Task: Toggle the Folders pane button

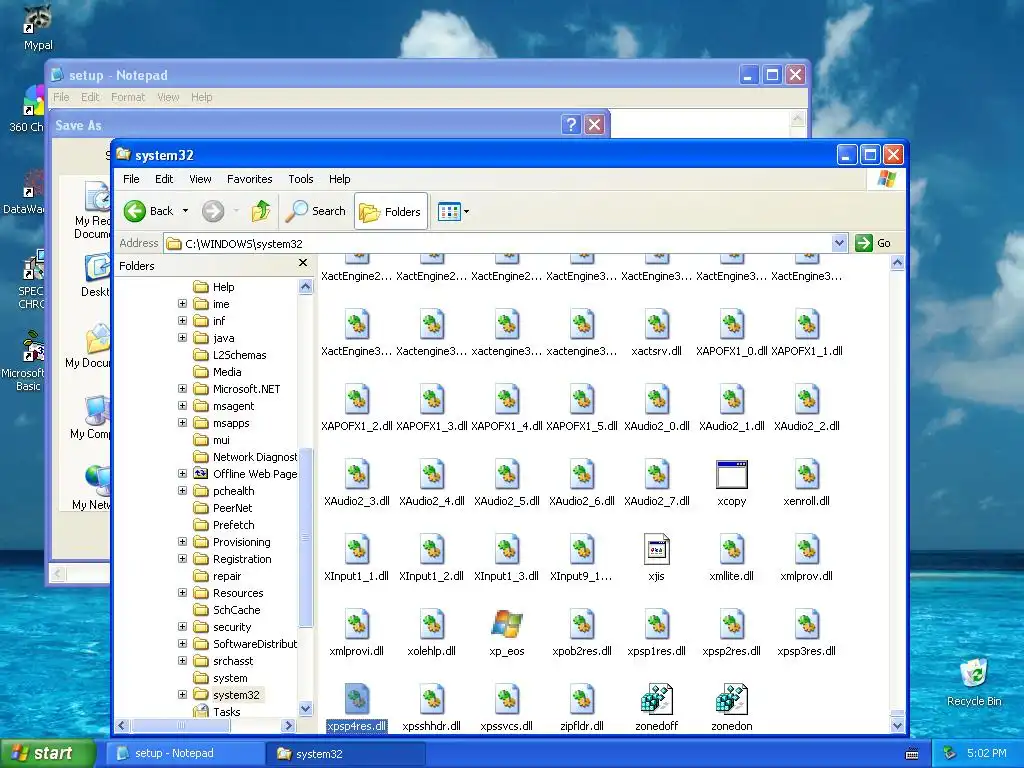Action: coord(391,212)
